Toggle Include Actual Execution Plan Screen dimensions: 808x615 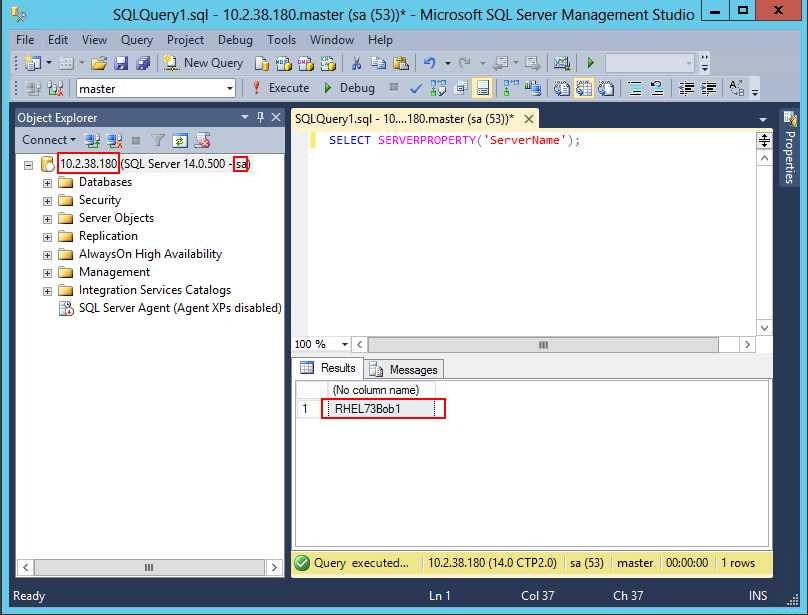(511, 89)
